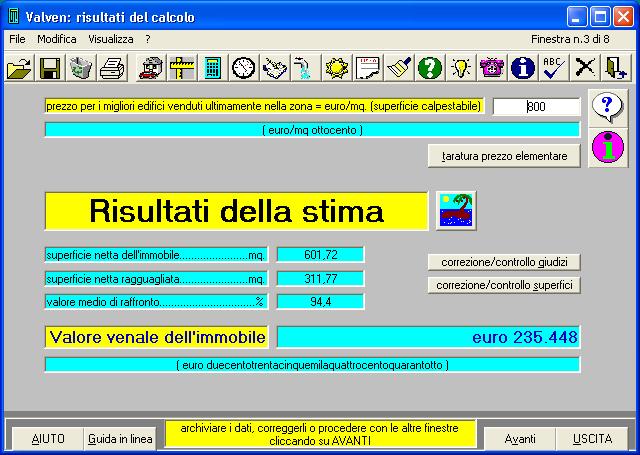Save data with the floppy disk icon
The width and height of the screenshot is (640, 455).
(50, 68)
